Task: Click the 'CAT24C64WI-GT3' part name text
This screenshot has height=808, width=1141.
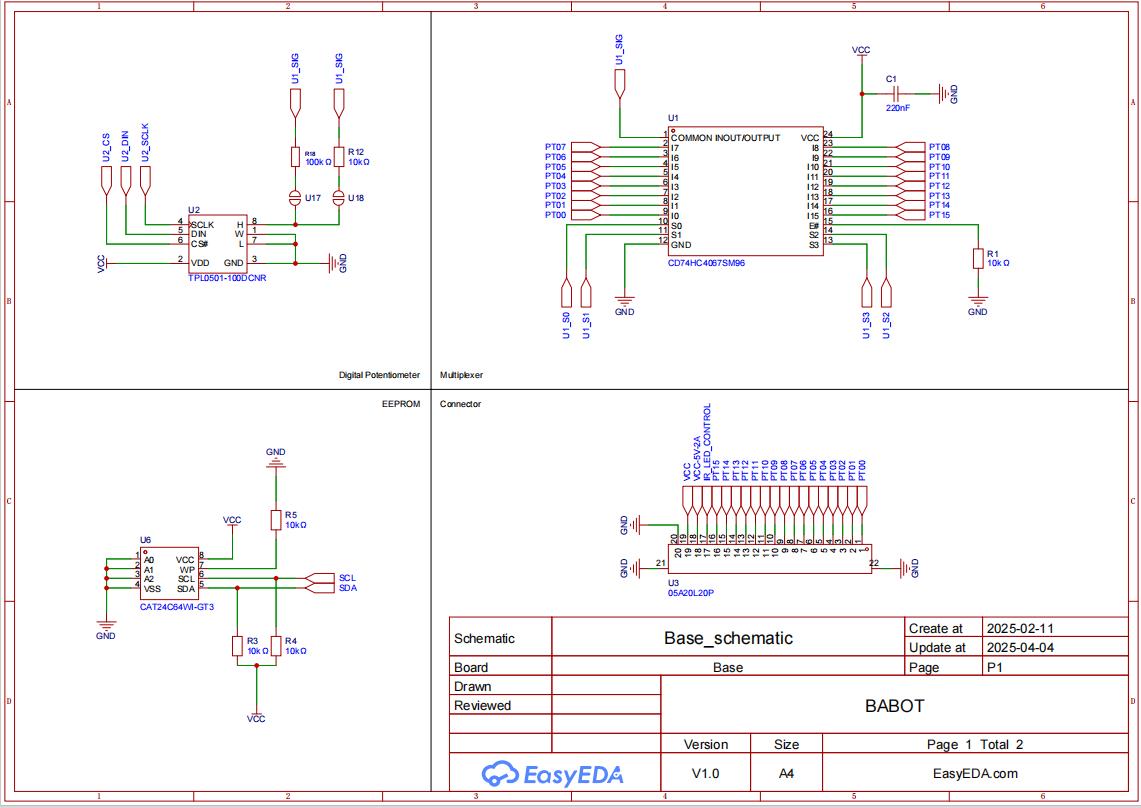Action: click(x=177, y=606)
